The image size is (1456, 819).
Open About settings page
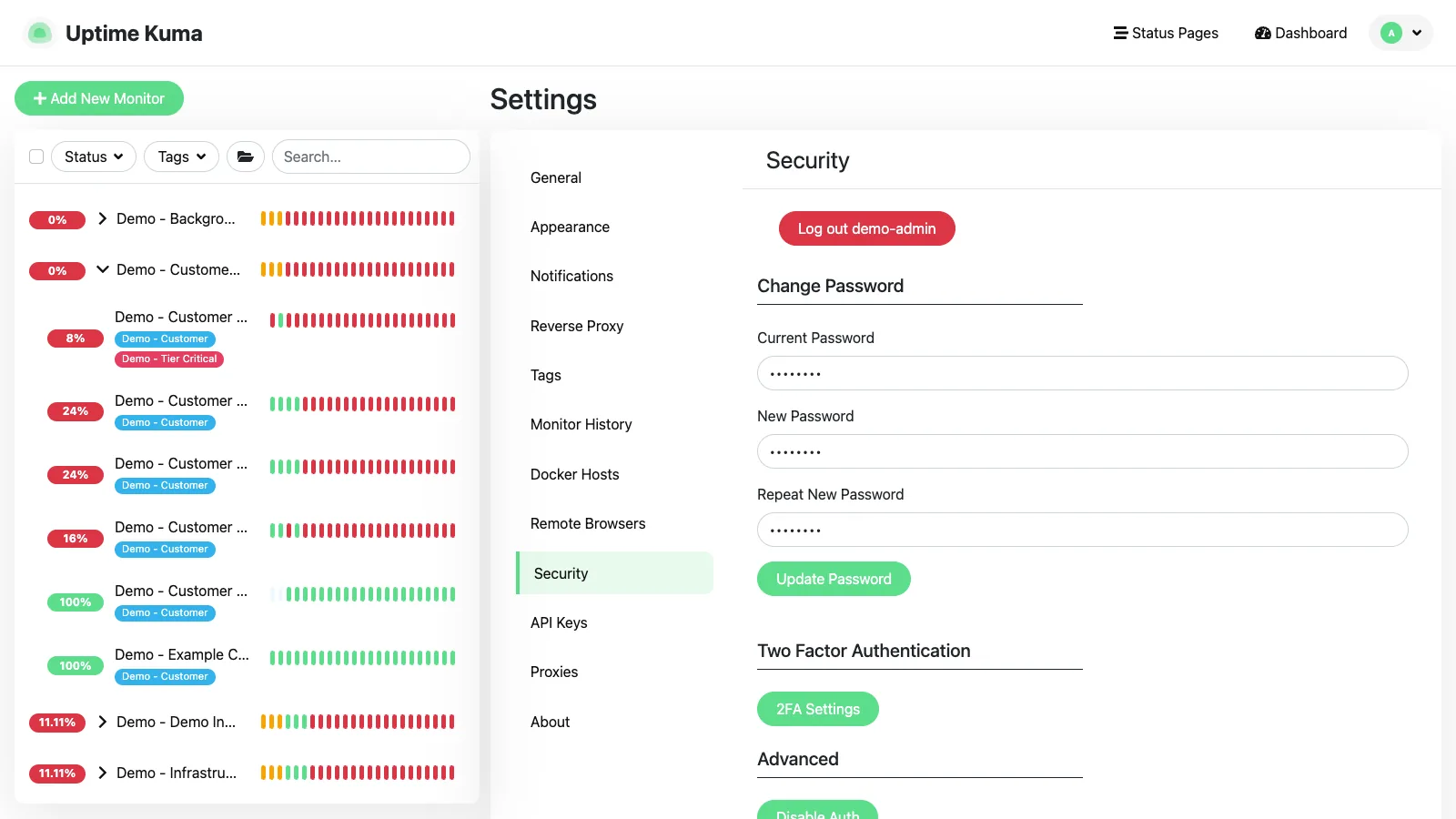tap(614, 722)
